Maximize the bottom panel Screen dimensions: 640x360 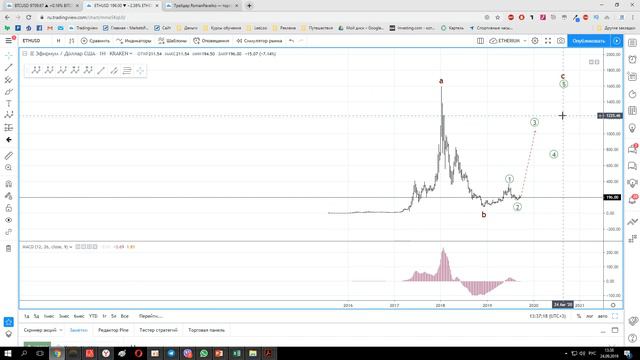pos(615,330)
